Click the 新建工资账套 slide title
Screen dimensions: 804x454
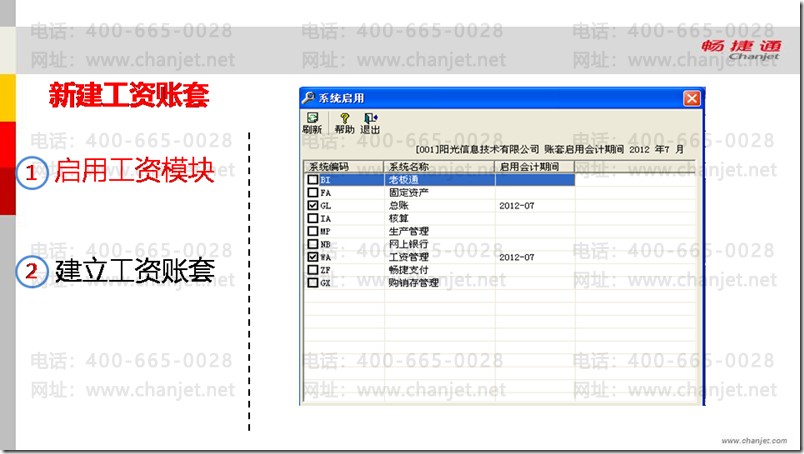(129, 95)
